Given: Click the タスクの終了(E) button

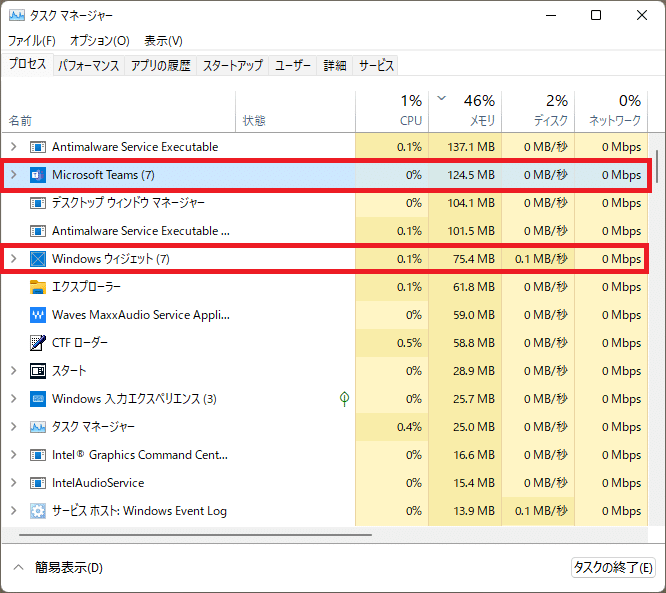Looking at the screenshot, I should pos(613,568).
